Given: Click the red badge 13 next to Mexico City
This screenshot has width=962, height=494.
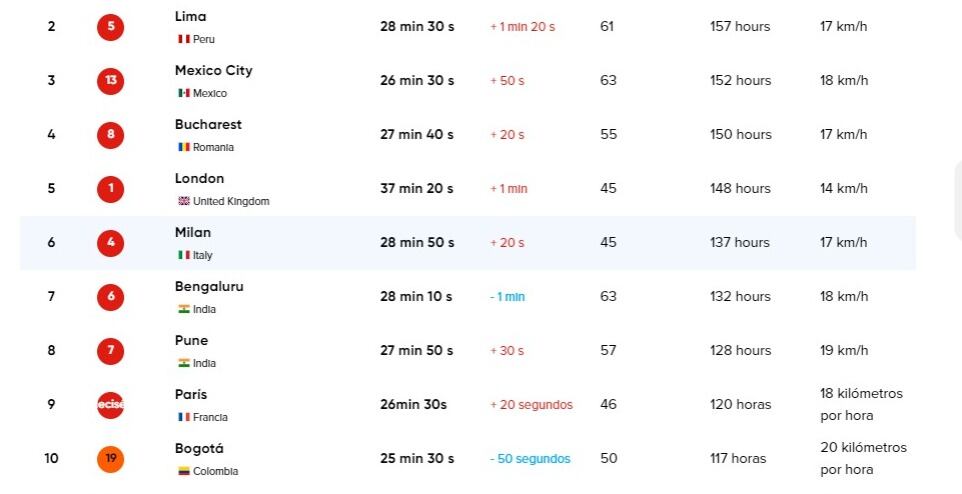Looking at the screenshot, I should click(x=110, y=80).
